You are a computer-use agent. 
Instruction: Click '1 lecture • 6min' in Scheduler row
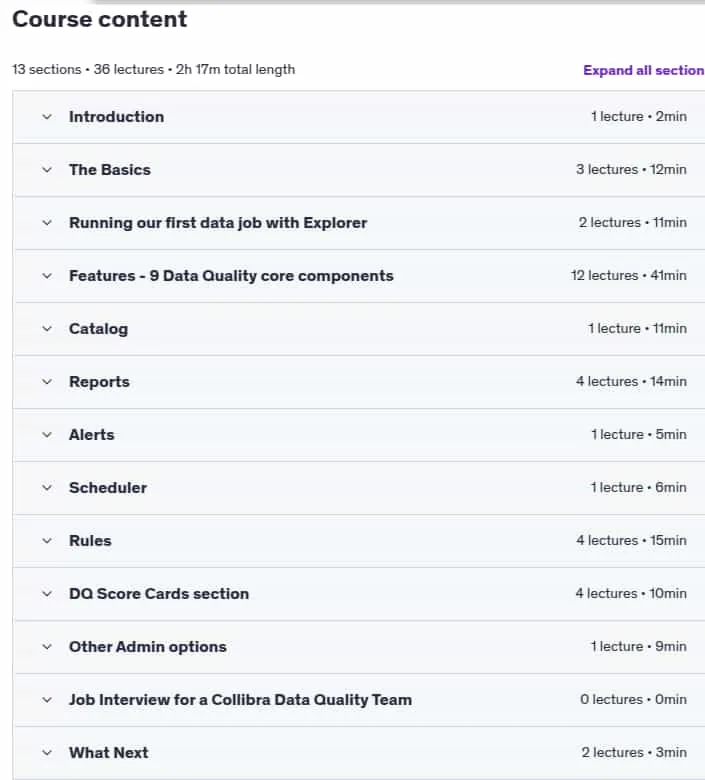point(639,488)
